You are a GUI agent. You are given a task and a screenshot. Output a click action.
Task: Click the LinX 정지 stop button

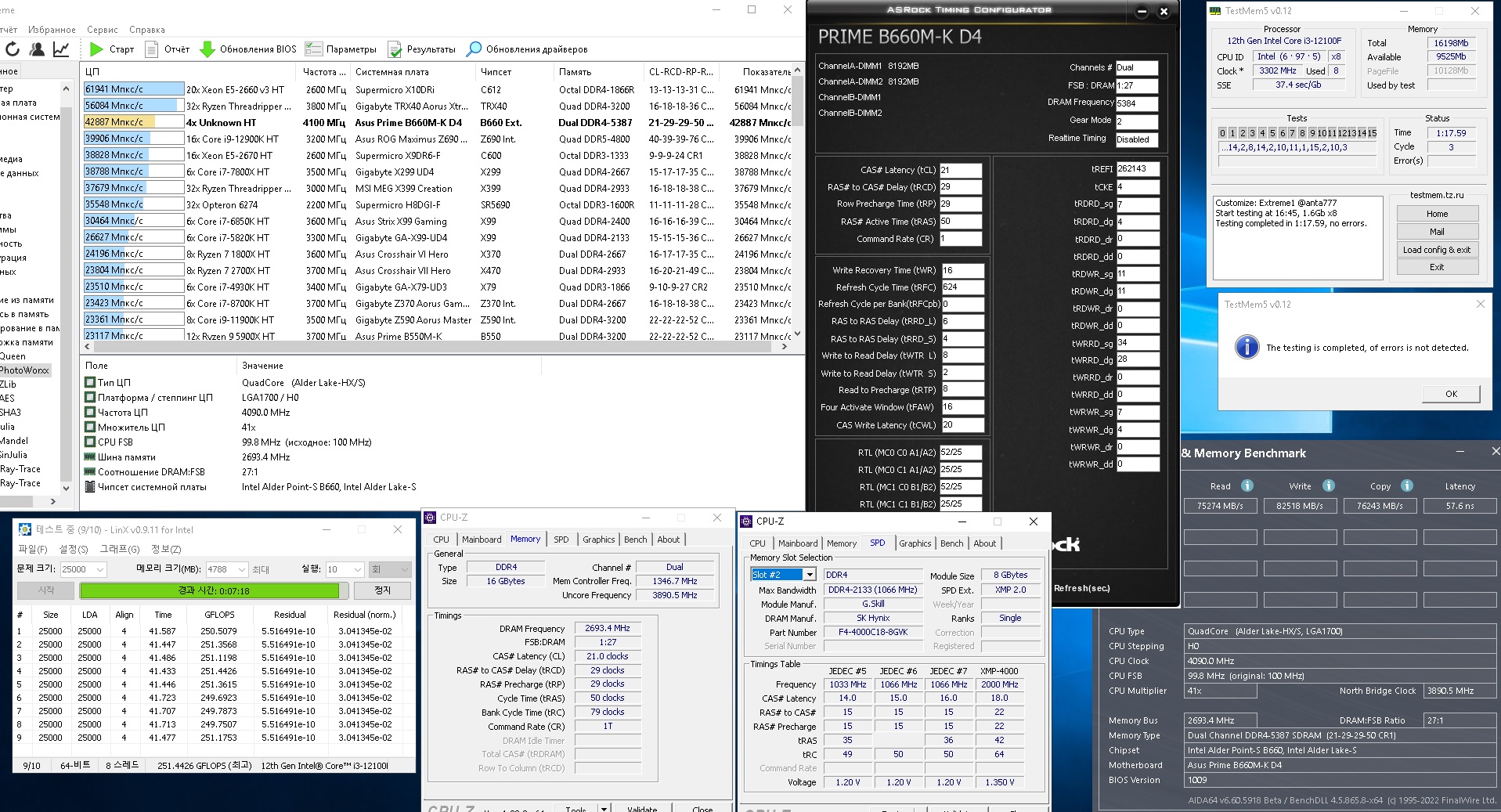(382, 590)
